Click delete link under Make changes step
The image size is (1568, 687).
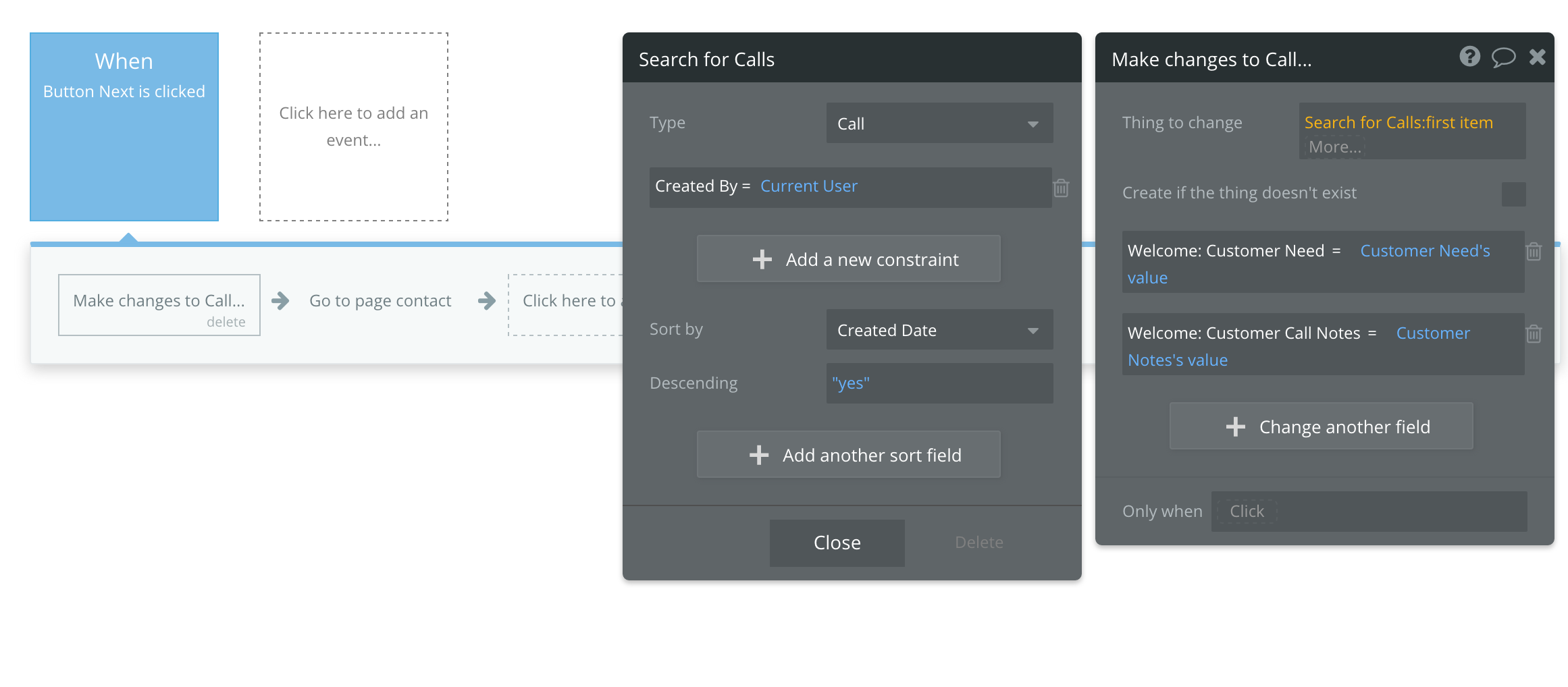pyautogui.click(x=226, y=322)
